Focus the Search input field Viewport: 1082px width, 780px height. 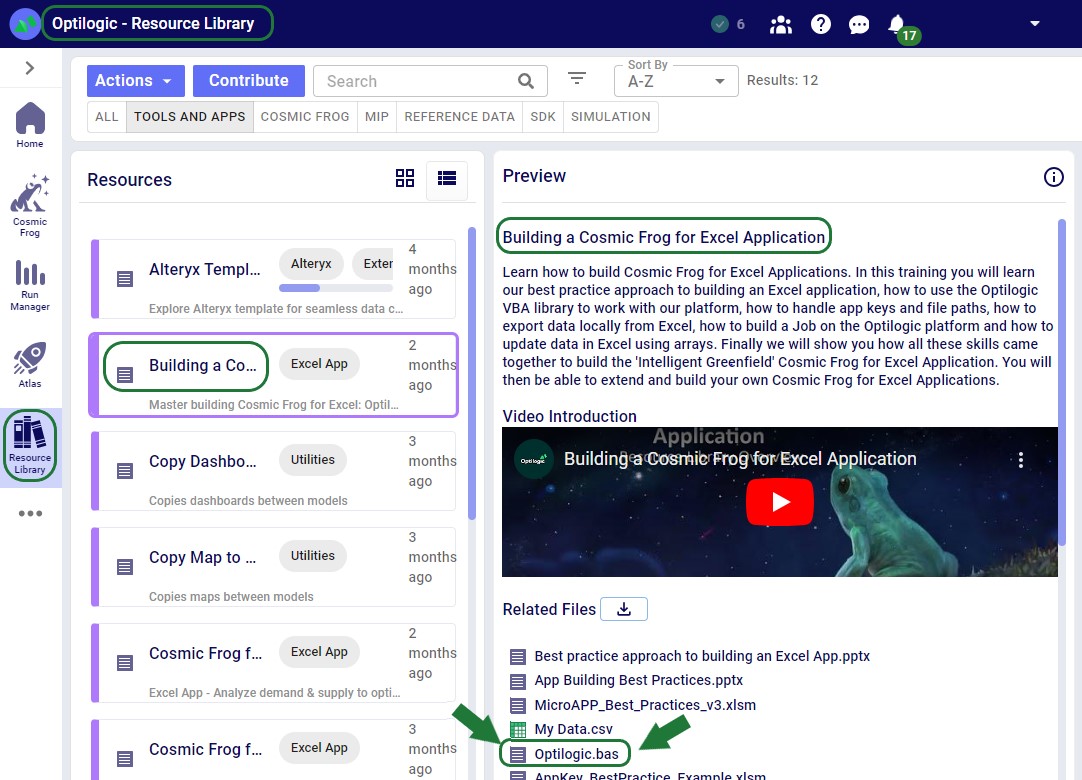point(417,81)
